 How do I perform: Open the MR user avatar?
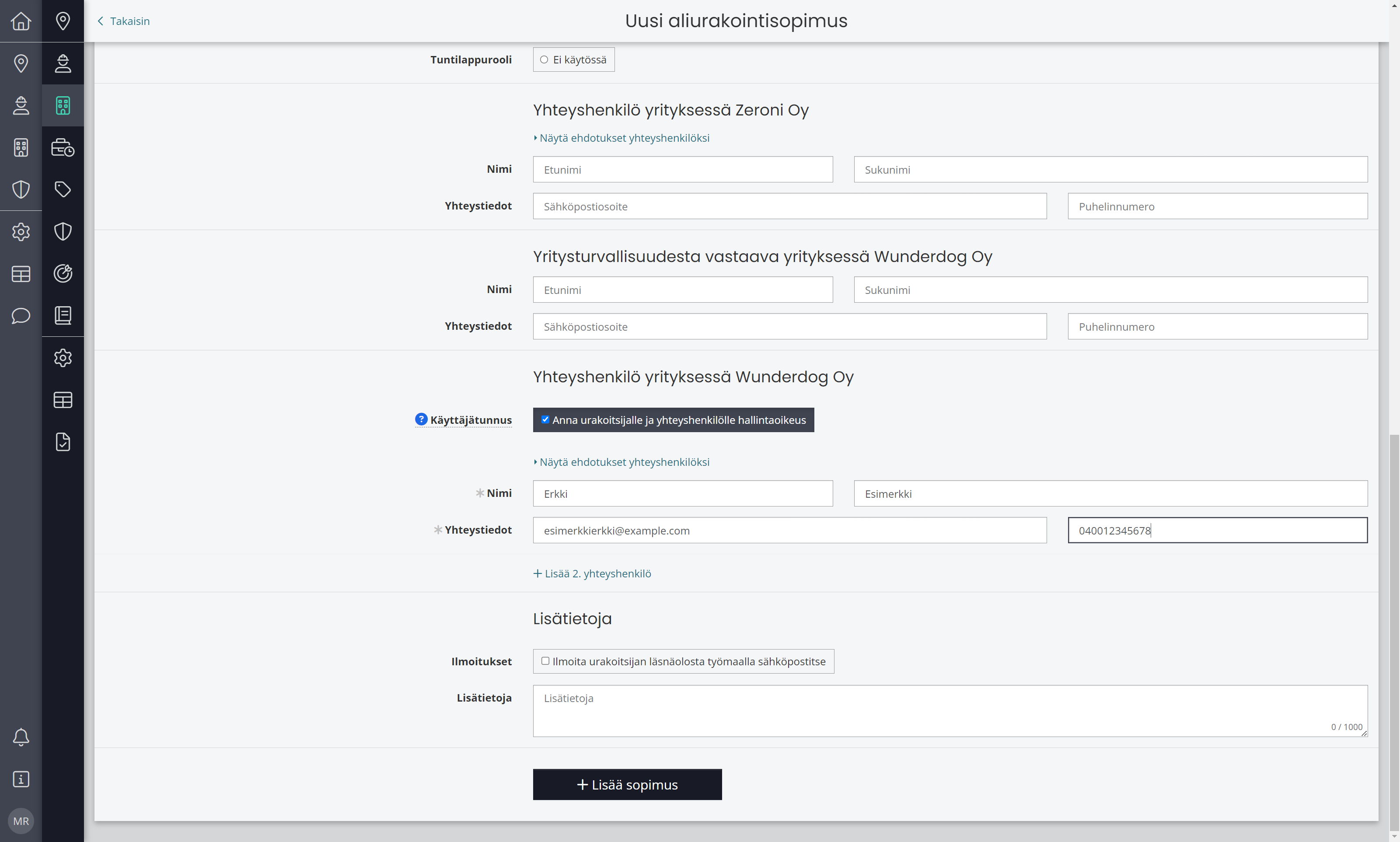21,821
